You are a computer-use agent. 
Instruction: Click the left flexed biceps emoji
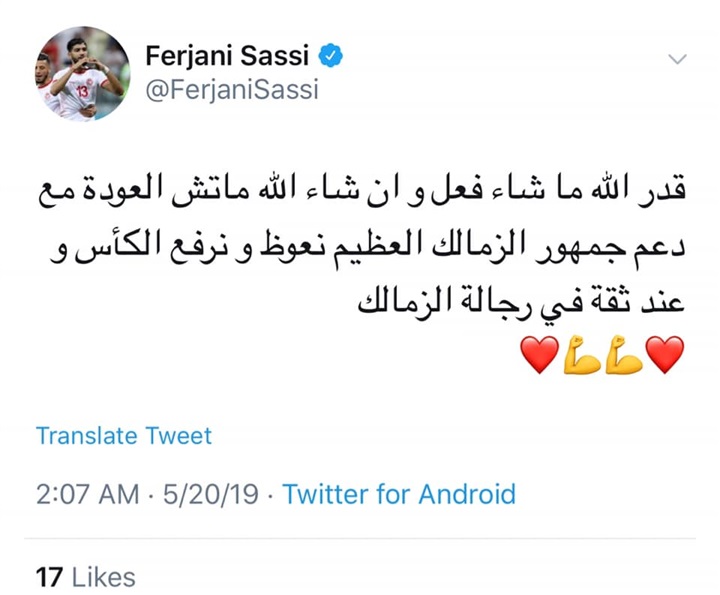[581, 355]
